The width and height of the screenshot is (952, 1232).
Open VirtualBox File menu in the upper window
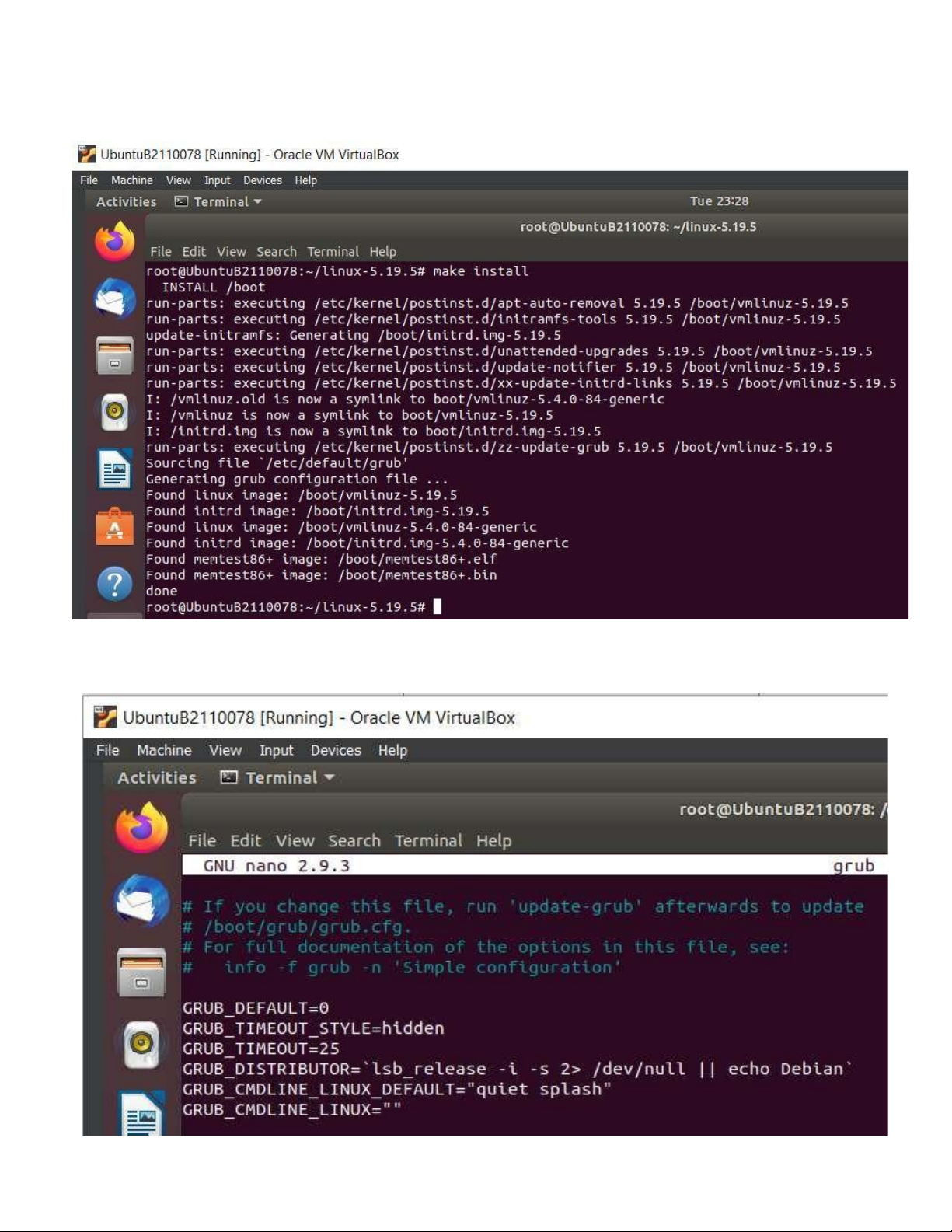coord(89,180)
